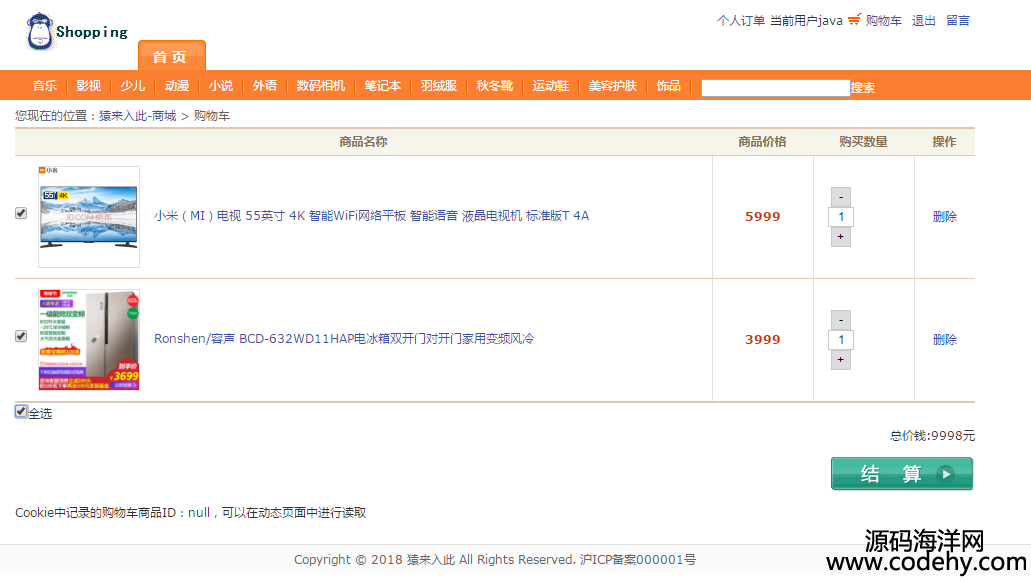Click the 商品价格 column header
Screen dimensions: 1031x582
point(762,141)
